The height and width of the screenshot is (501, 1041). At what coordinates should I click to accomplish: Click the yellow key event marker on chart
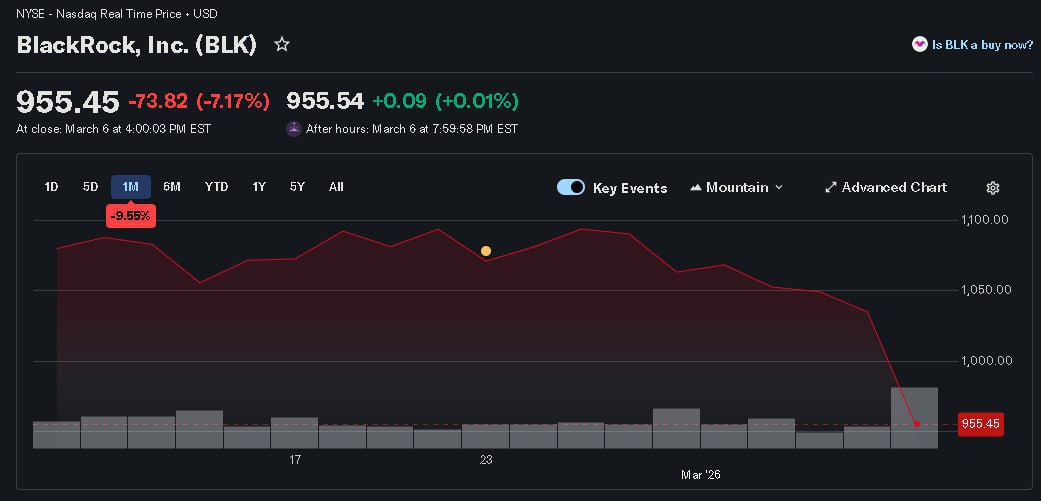coord(486,251)
